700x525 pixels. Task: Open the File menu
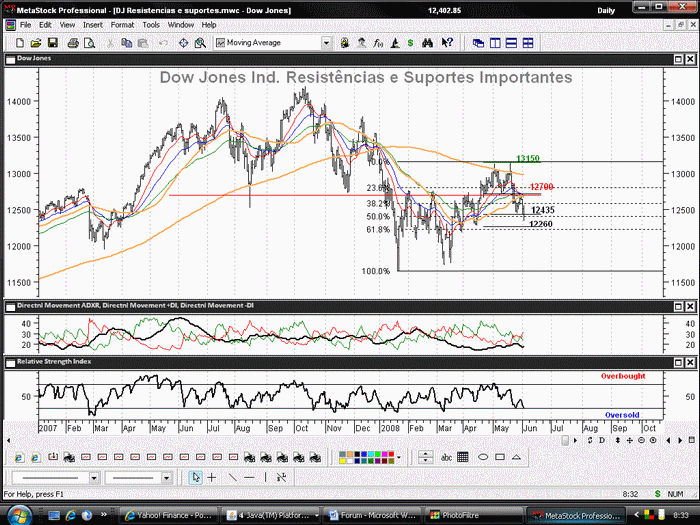pos(25,25)
